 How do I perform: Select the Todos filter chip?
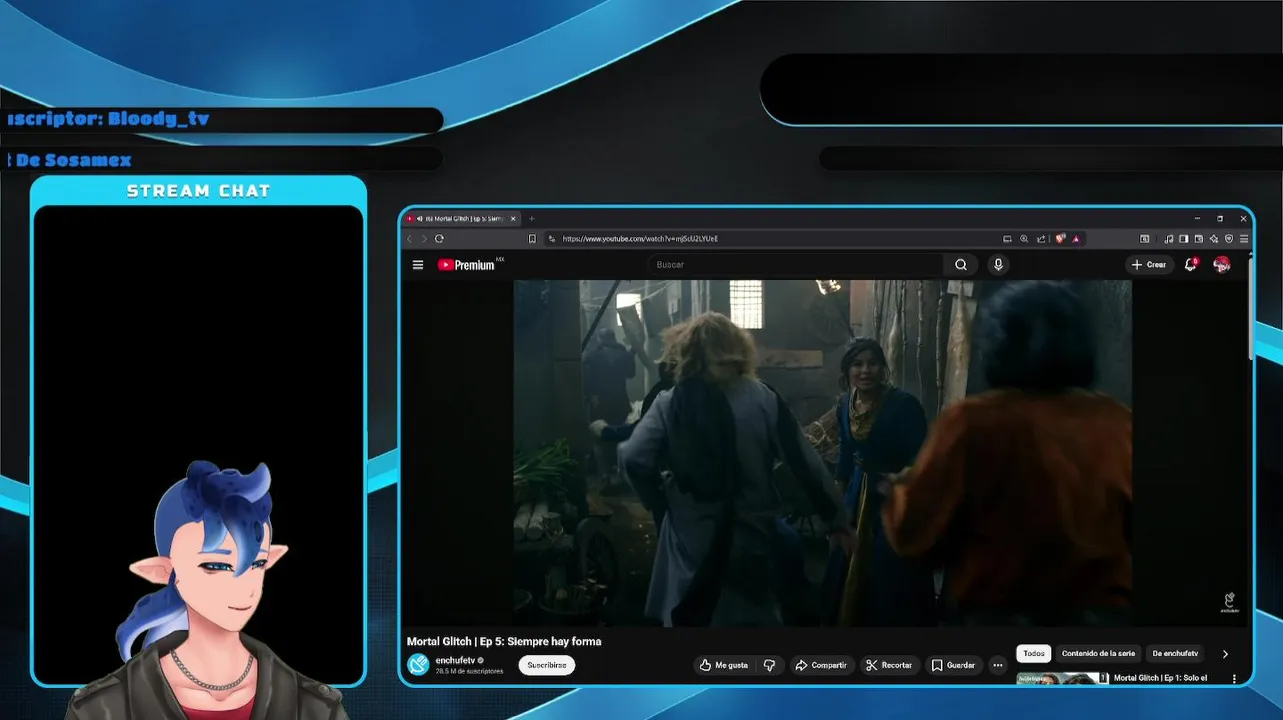click(x=1034, y=654)
